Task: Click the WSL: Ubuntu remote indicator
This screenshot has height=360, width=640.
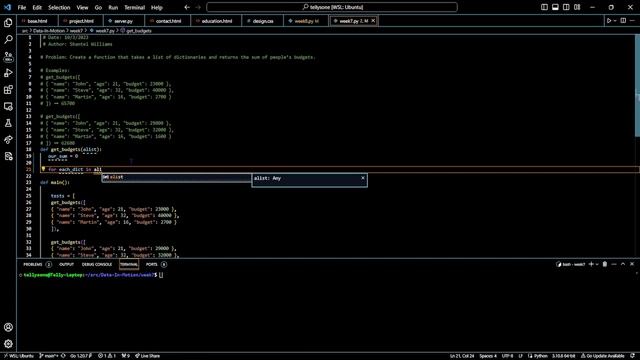Action: 18,356
